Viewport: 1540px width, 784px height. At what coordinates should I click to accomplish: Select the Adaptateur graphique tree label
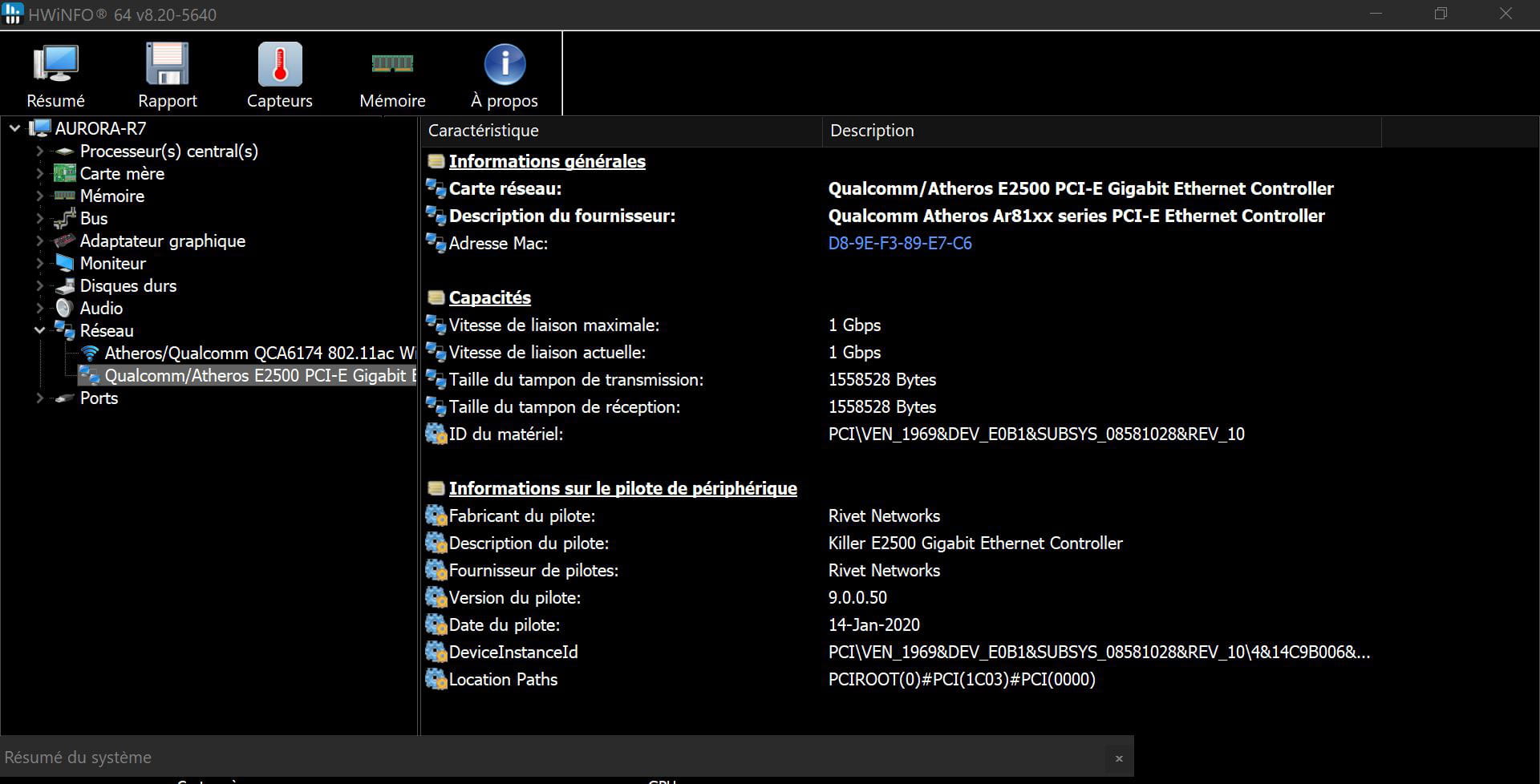point(163,240)
